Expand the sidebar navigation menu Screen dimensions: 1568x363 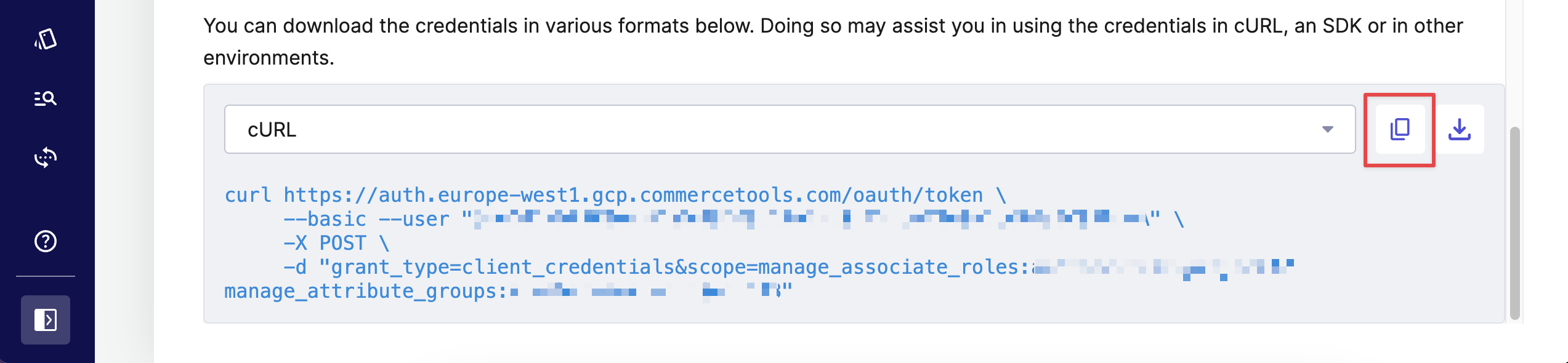point(46,320)
